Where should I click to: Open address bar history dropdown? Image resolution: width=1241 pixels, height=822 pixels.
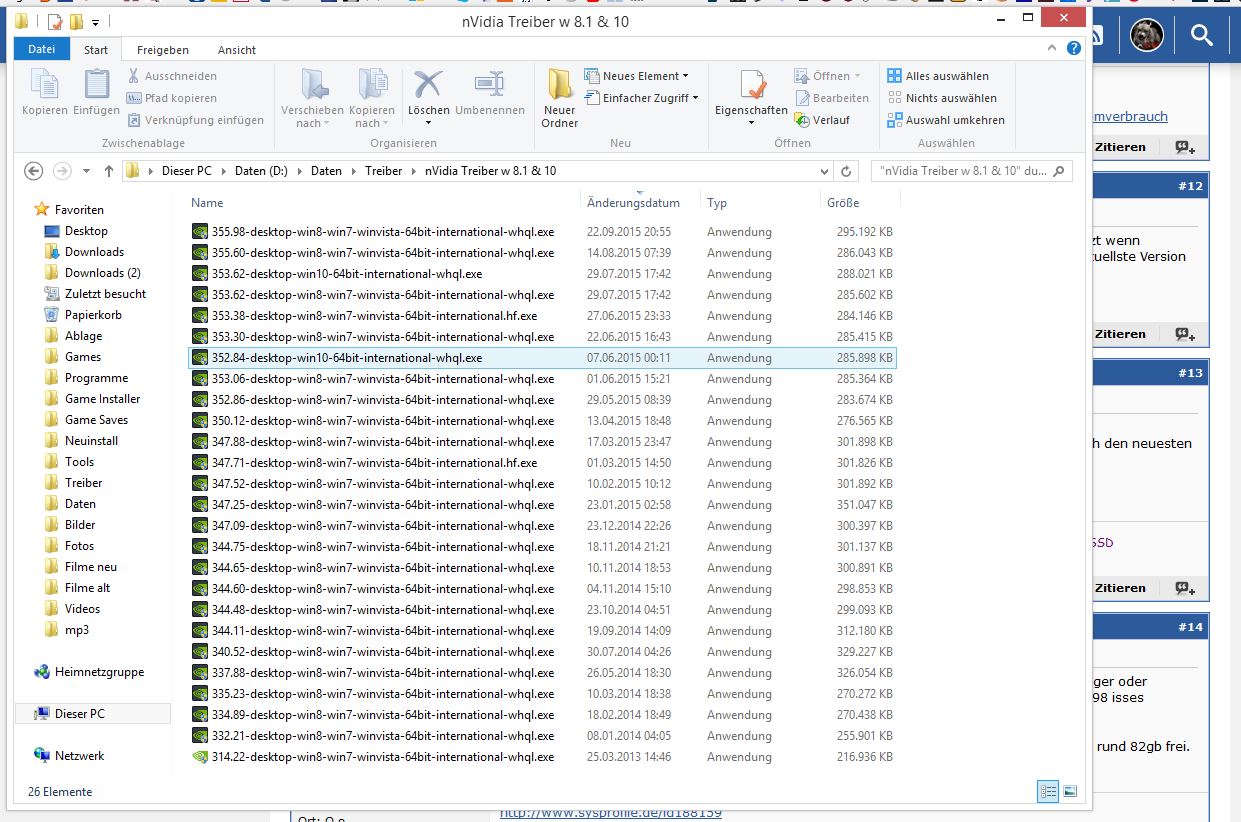[x=824, y=171]
